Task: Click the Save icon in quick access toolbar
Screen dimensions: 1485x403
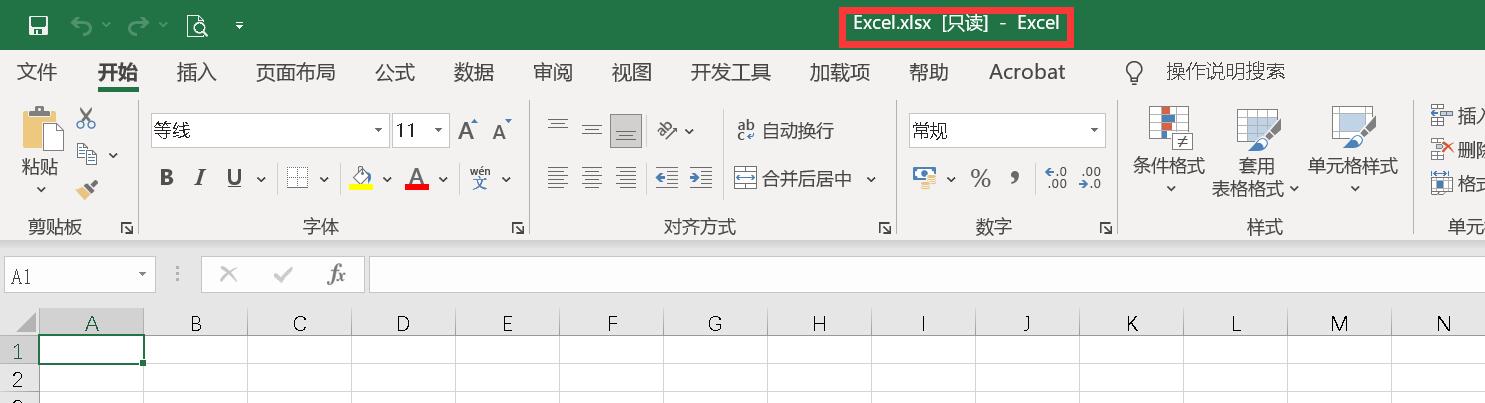Action: [x=39, y=25]
